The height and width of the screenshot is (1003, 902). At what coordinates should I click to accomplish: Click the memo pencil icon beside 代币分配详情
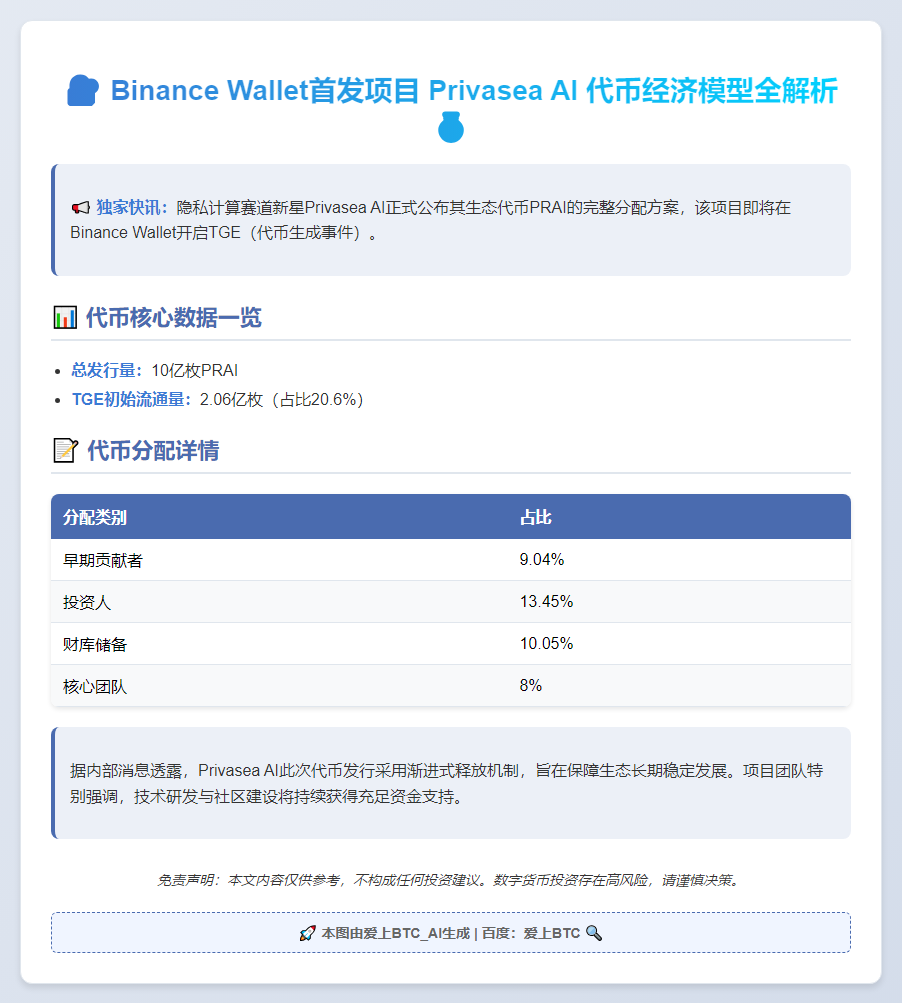64,451
